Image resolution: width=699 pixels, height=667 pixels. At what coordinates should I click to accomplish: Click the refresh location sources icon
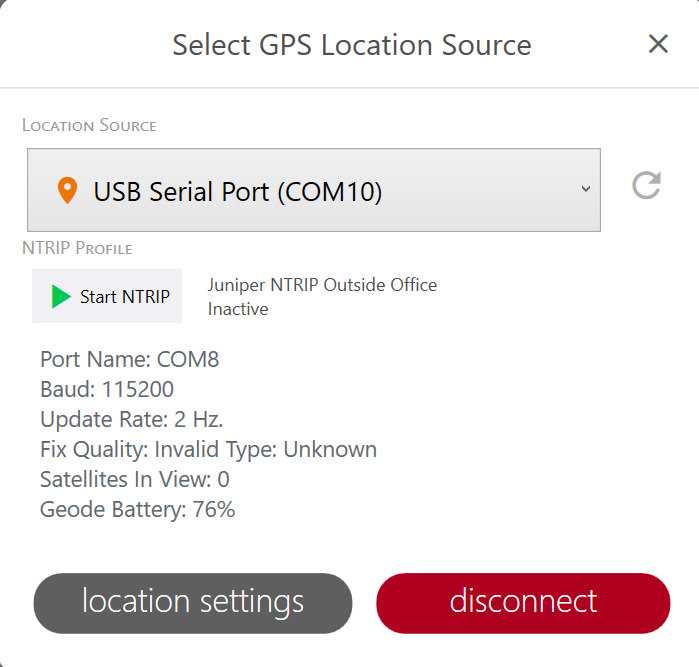[x=646, y=185]
